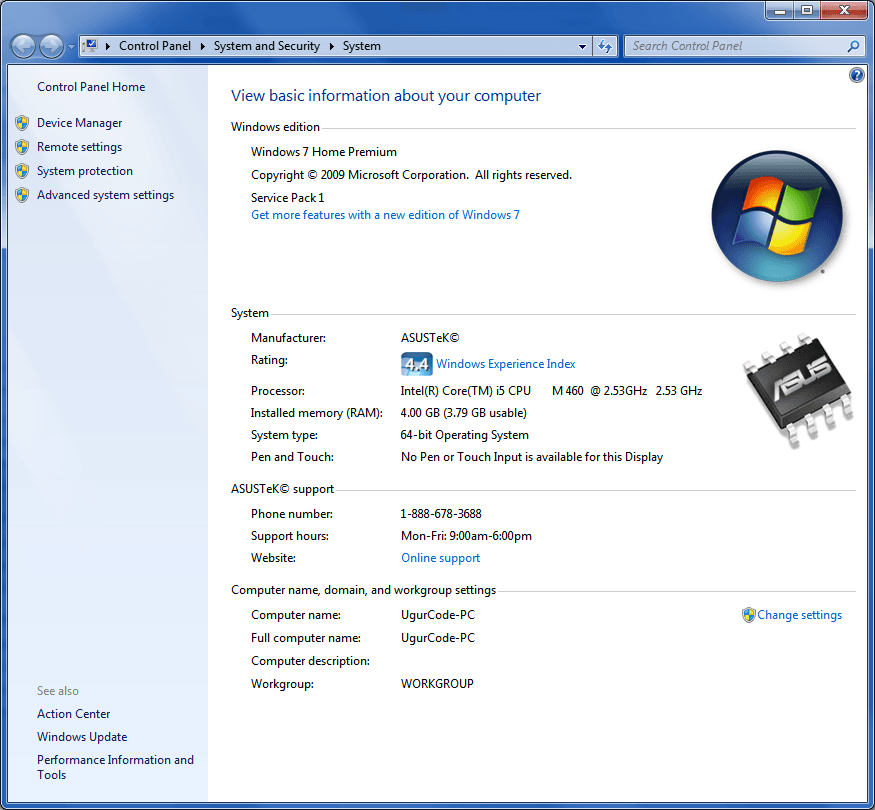Open Performance Information and Tools link

click(116, 767)
